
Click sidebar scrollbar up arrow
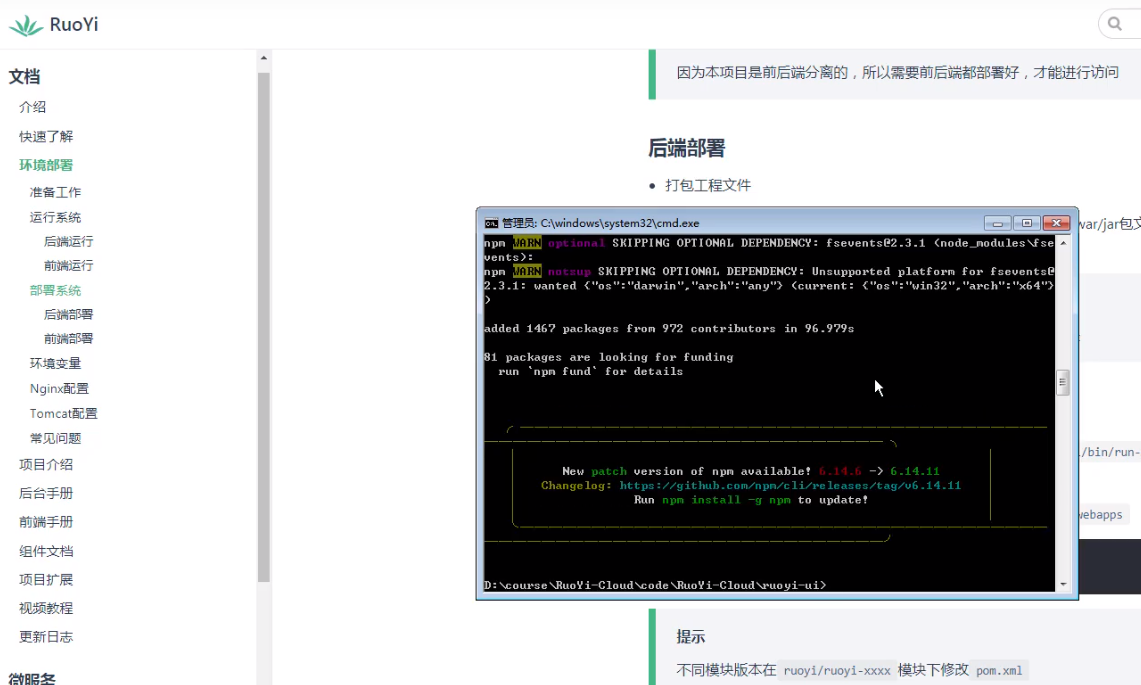tap(263, 58)
